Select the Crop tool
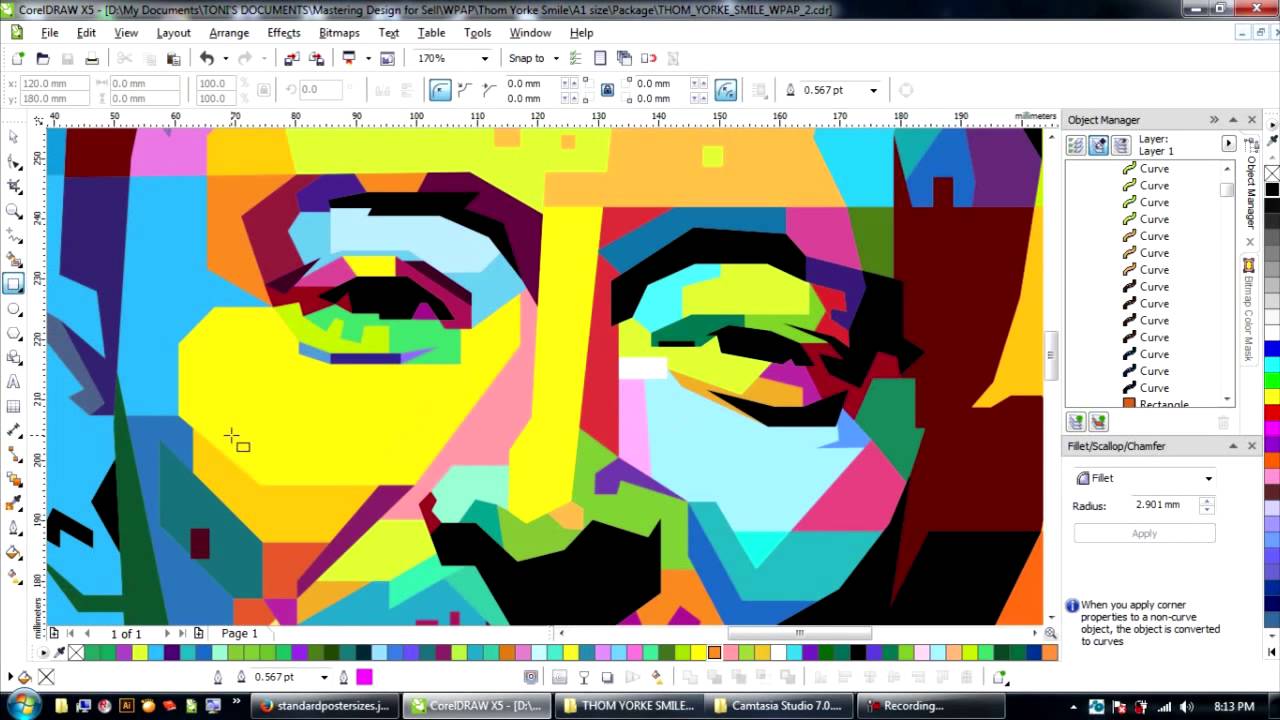Screen dimensions: 1280x720 tap(14, 186)
